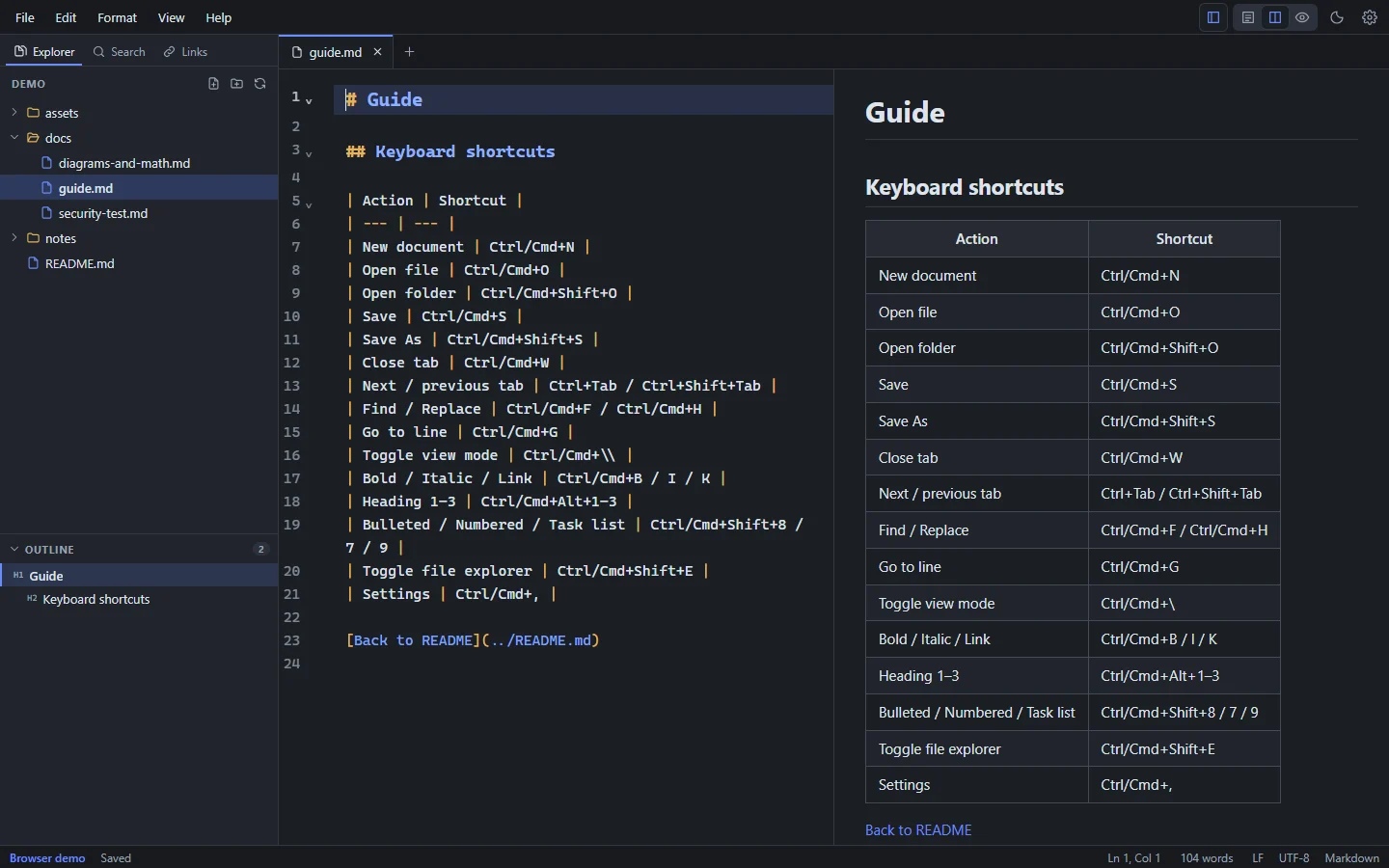Click the Browser demo status label
This screenshot has height=868, width=1389.
(47, 858)
